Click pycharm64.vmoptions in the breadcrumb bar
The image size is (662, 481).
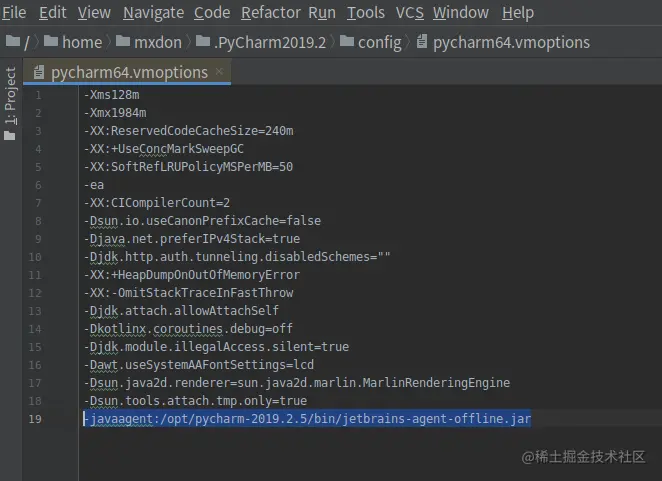(x=503, y=42)
